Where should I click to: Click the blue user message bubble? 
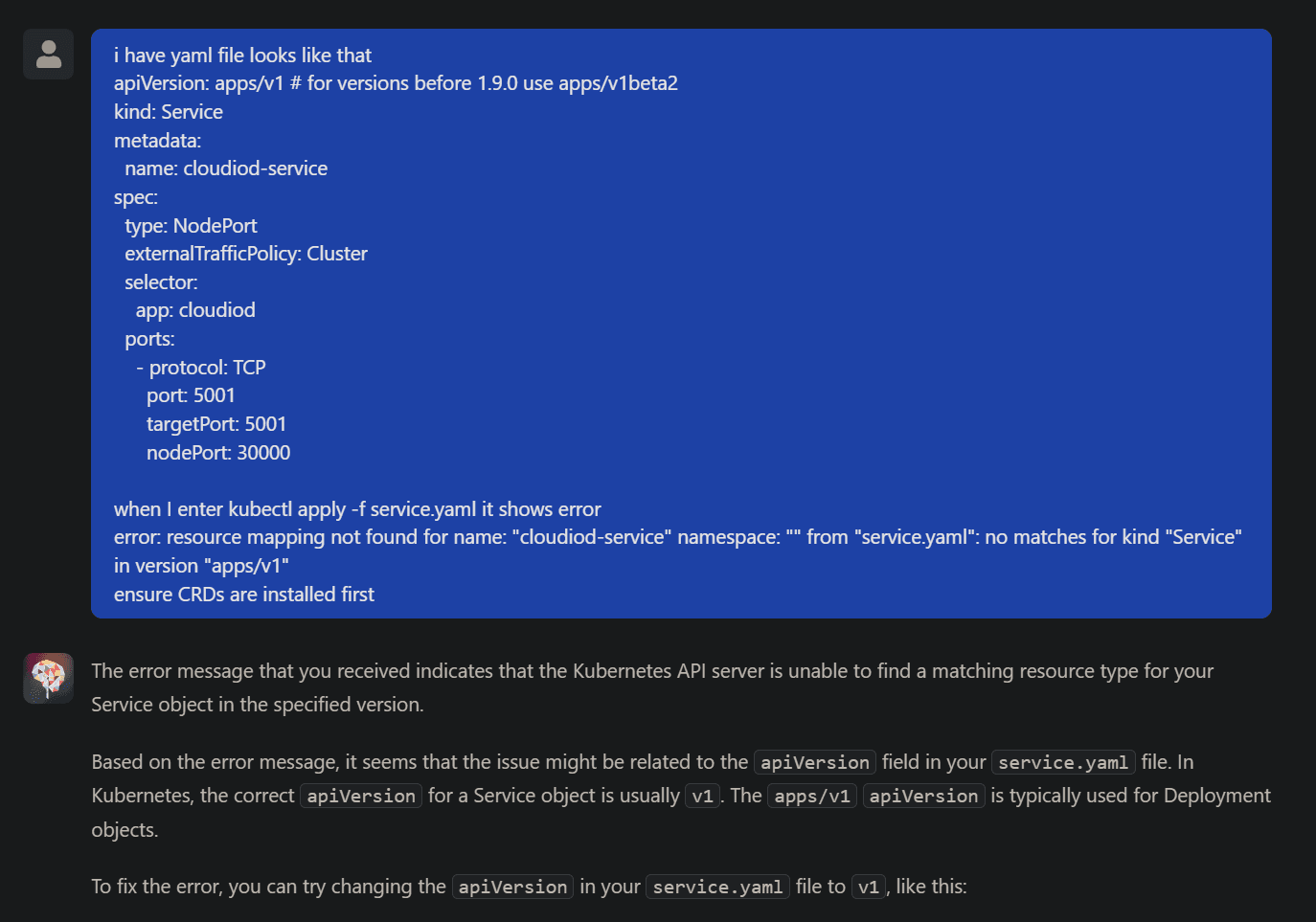tap(681, 324)
